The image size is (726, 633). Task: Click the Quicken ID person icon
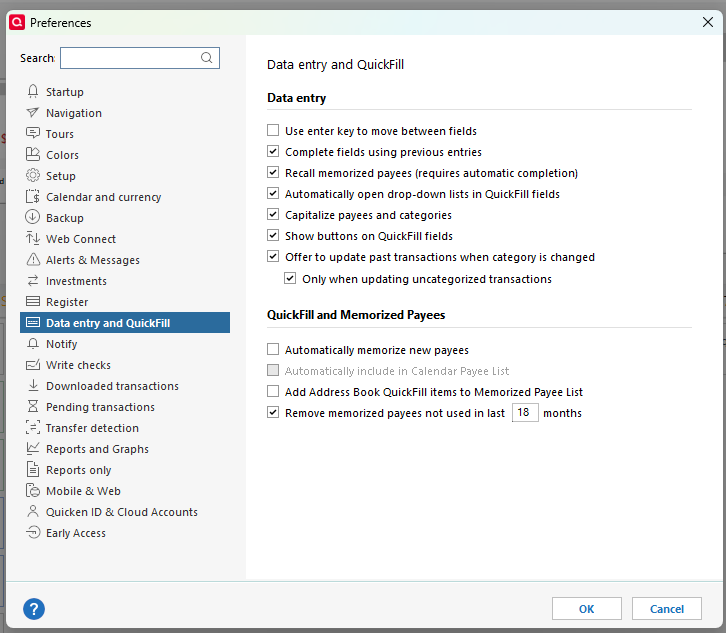coord(33,512)
